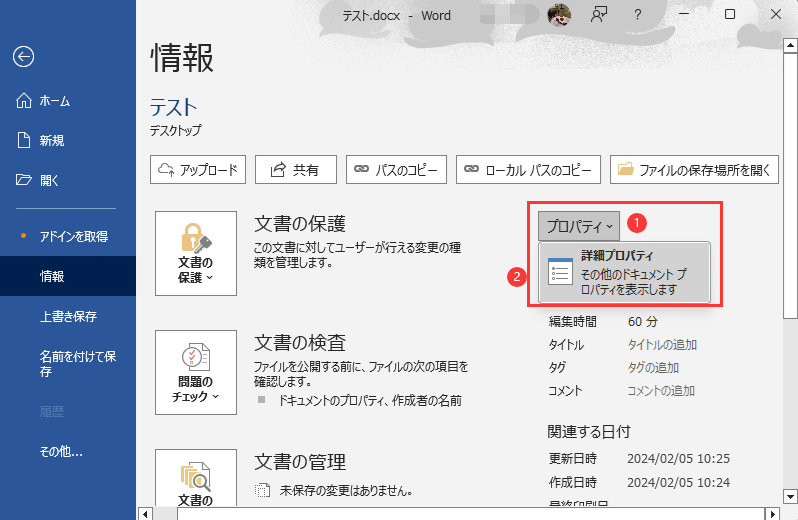Screen dimensions: 798x520
Task: Click the vertical scrollbar up arrow
Action: 790,46
